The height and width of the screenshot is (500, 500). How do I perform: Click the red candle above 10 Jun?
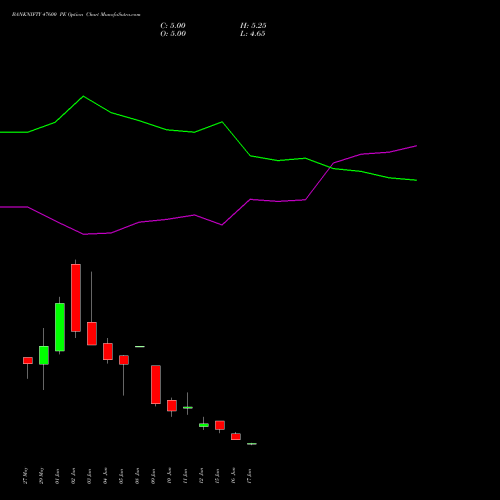coord(172,406)
